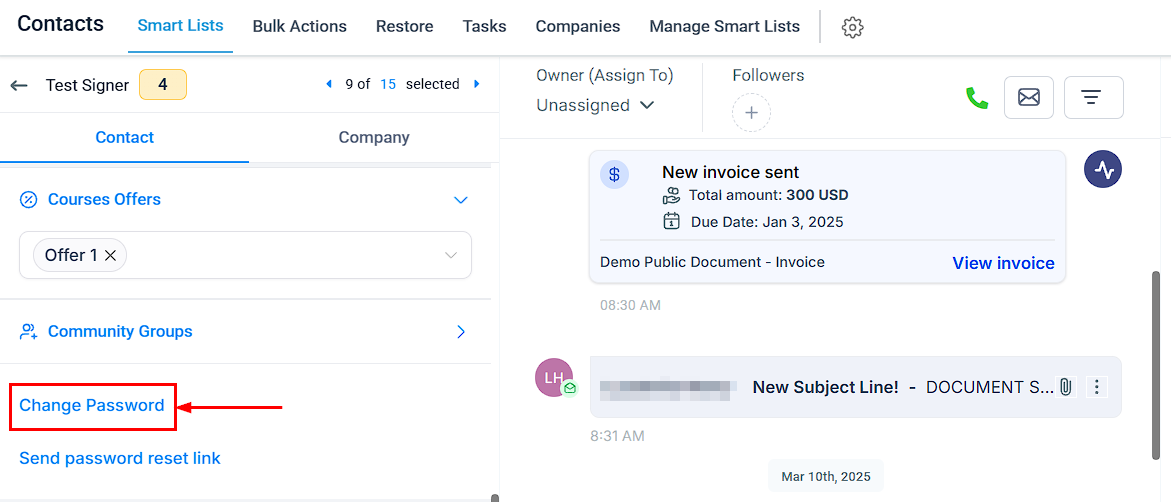The image size is (1171, 502).
Task: Click the View invoice link
Action: point(1003,263)
